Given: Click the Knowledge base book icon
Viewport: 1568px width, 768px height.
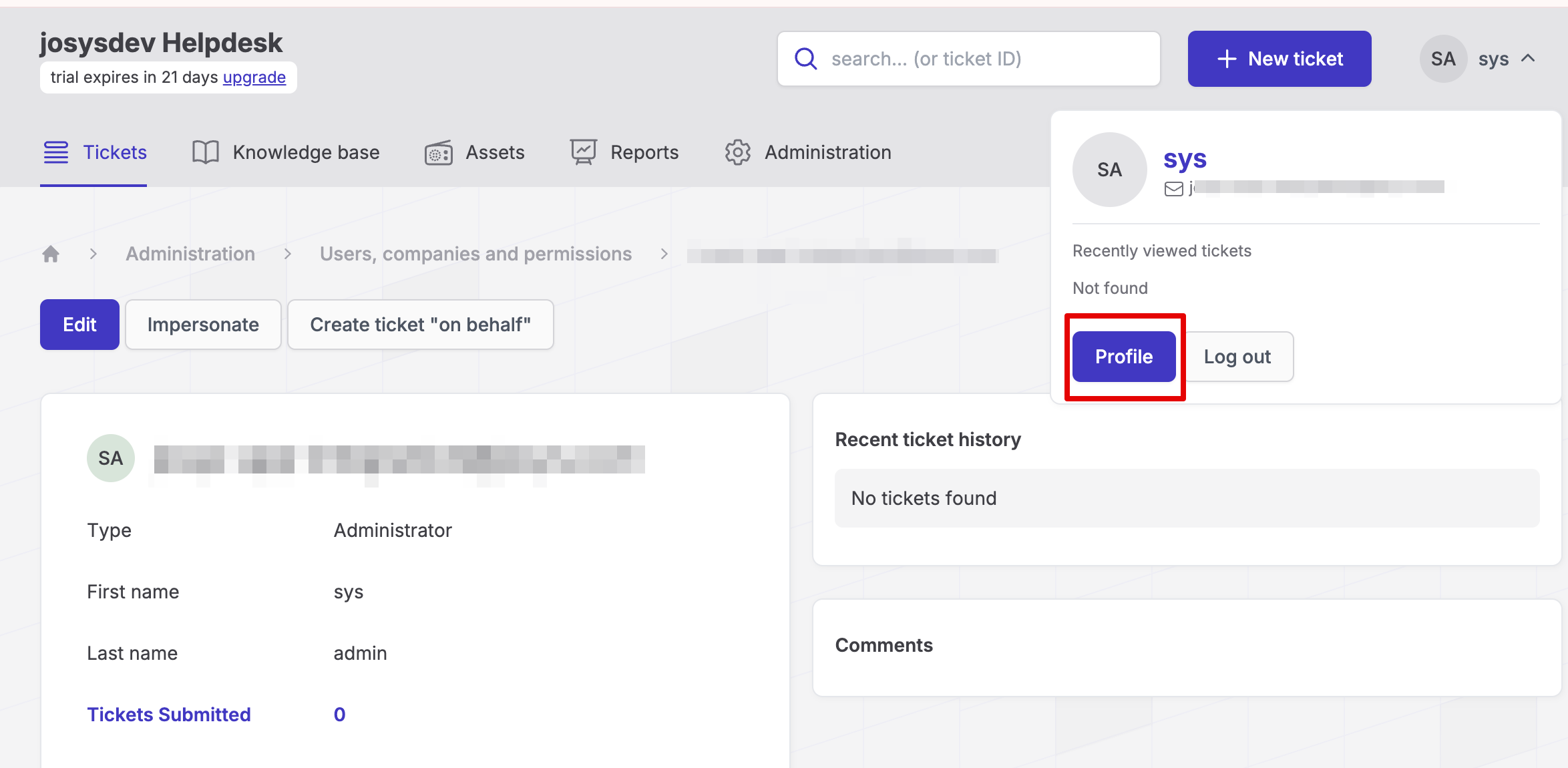Looking at the screenshot, I should pos(205,152).
